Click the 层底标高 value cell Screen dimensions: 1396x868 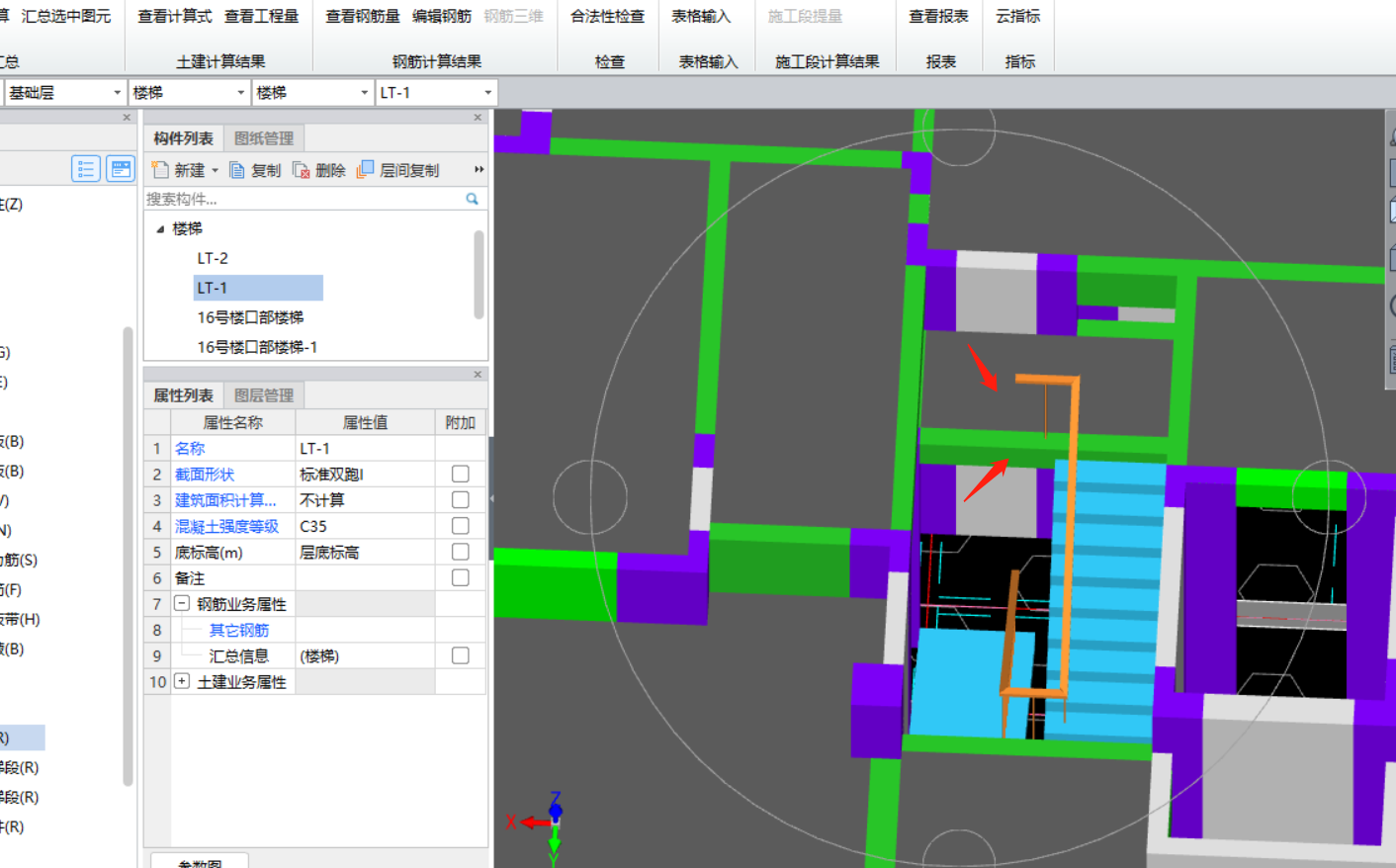365,552
